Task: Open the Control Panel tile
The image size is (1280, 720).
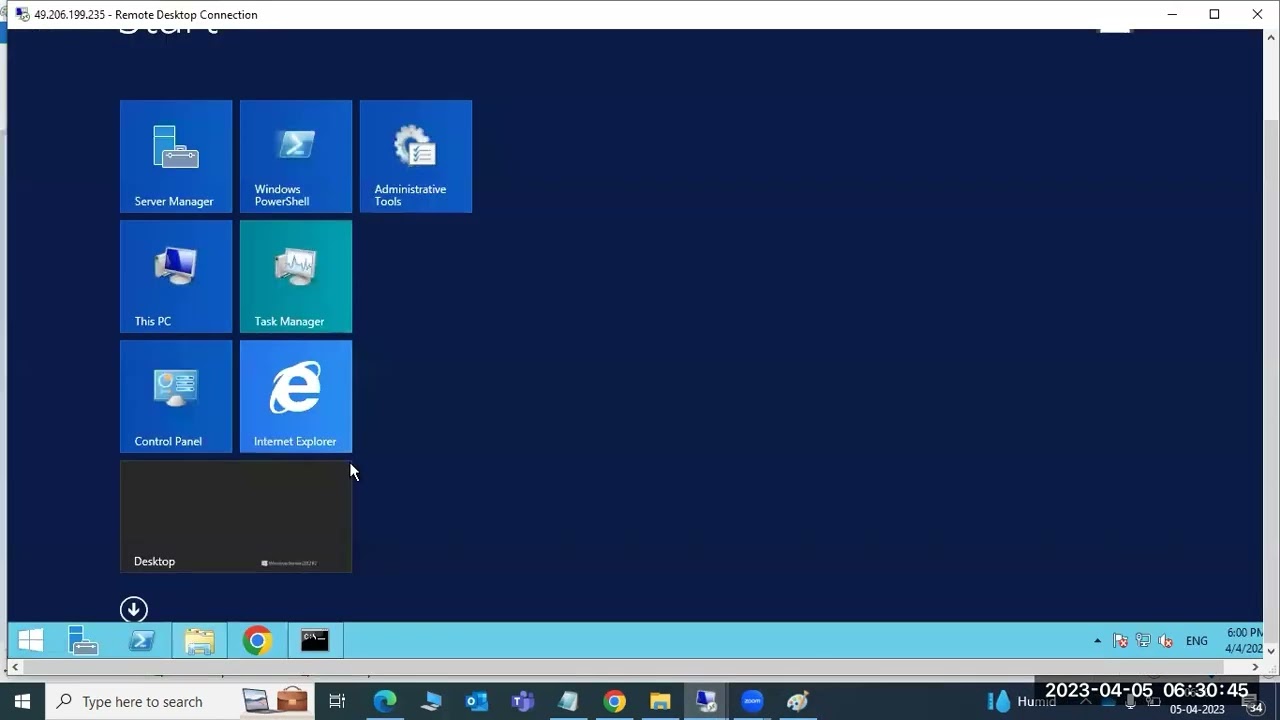Action: pos(176,396)
